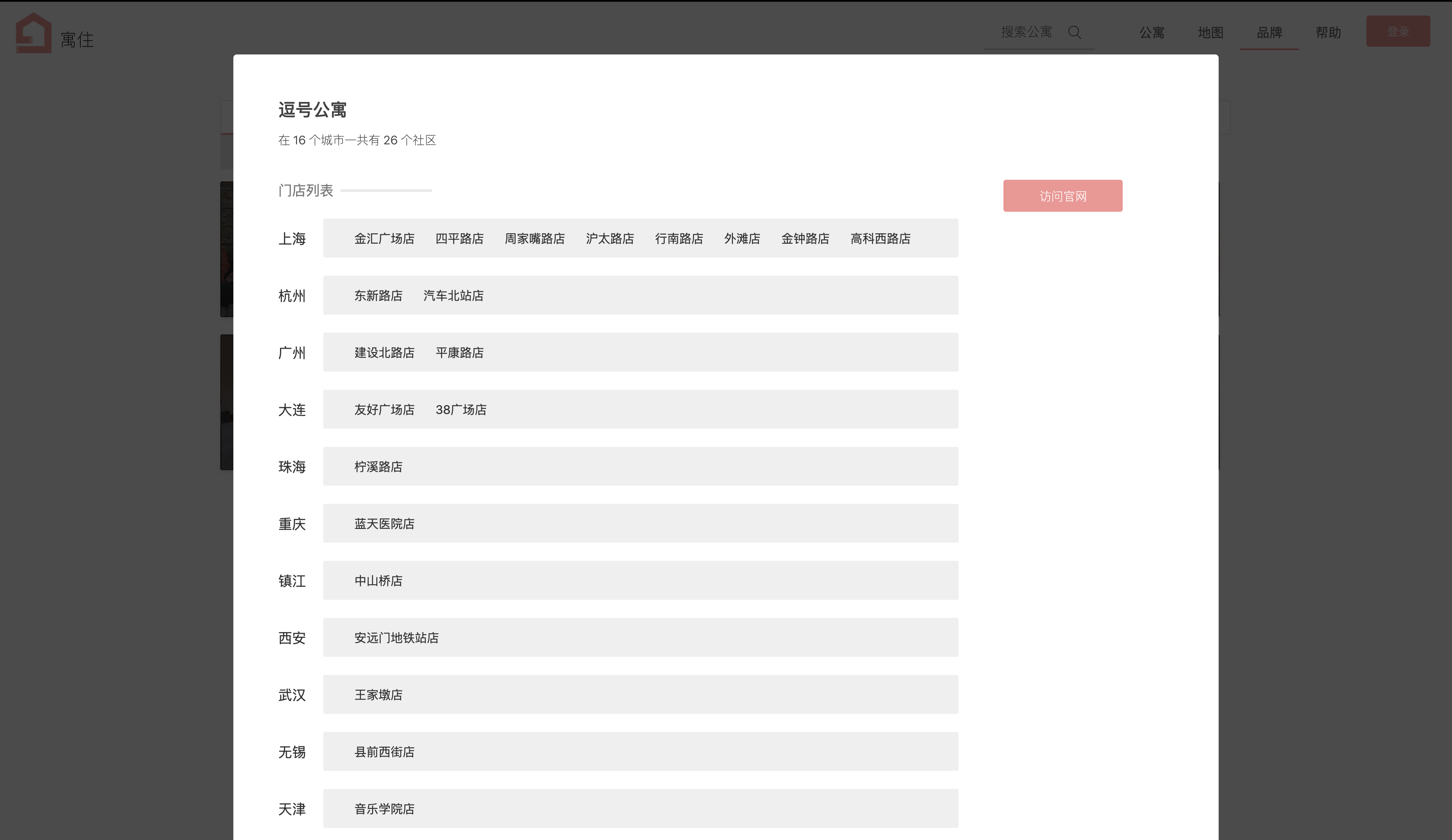
Task: Open the 柠溪路店 in 珠海
Action: click(378, 467)
